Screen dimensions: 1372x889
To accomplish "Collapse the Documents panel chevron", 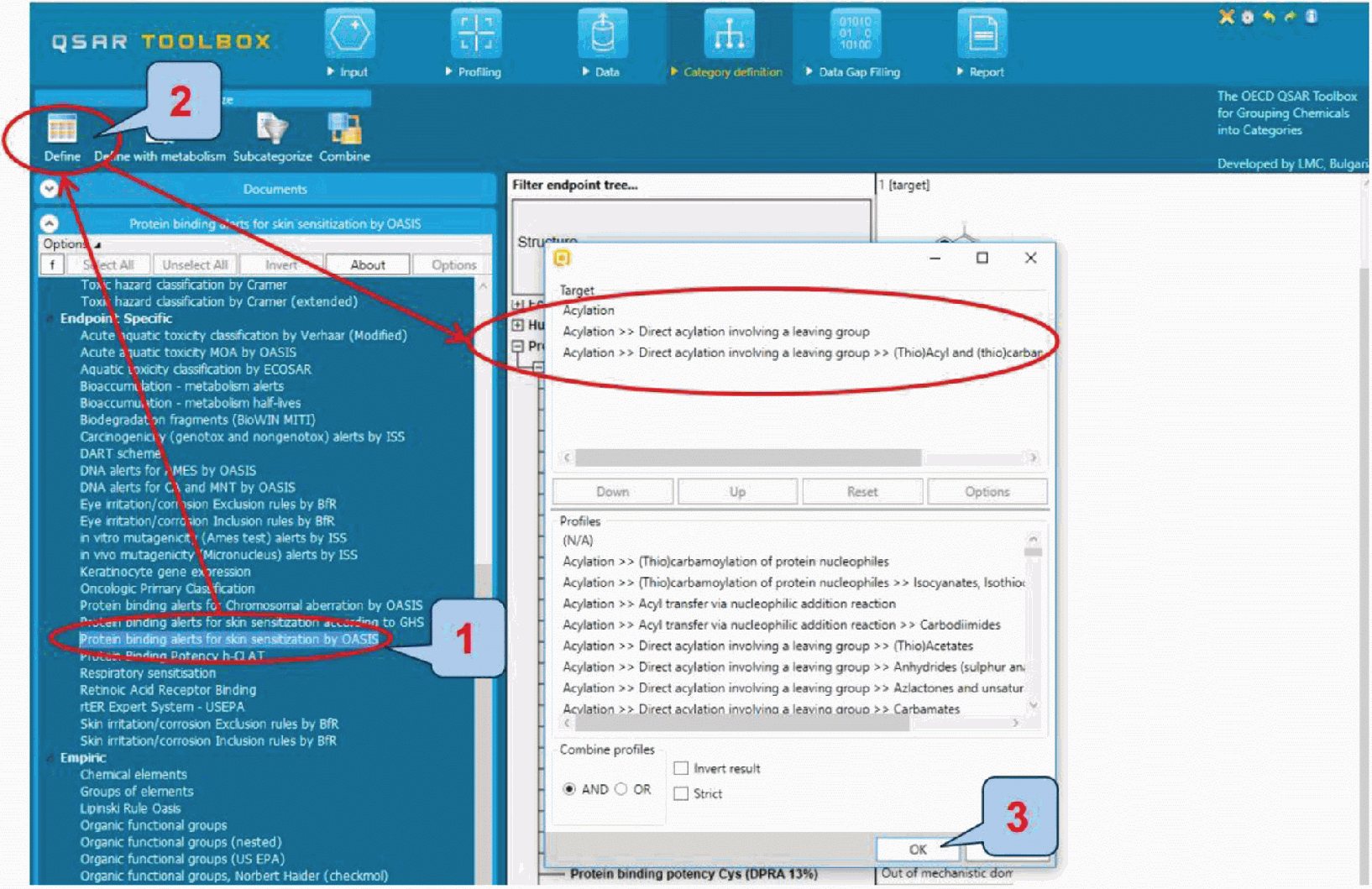I will click(x=50, y=189).
